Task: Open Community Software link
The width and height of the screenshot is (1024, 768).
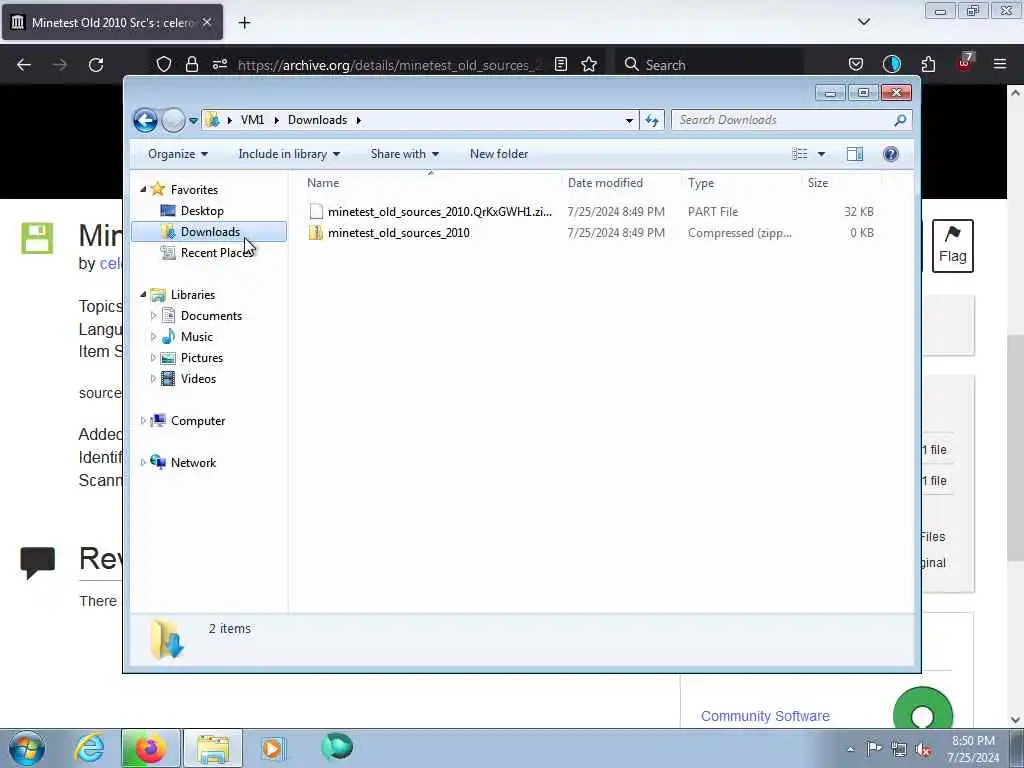Action: pos(765,716)
